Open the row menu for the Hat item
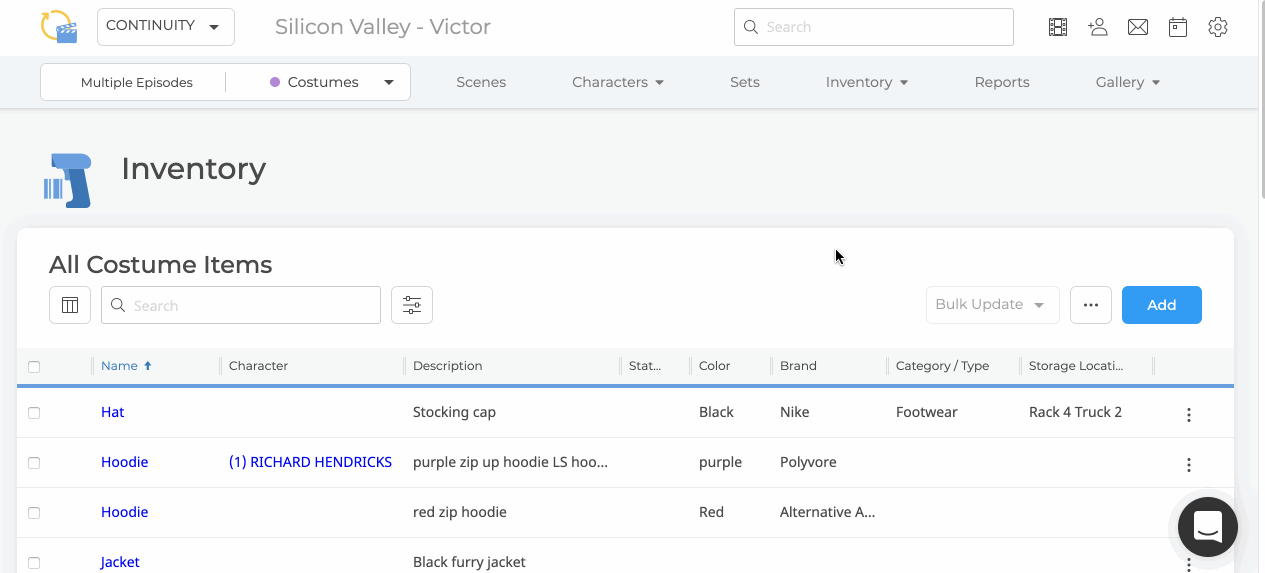The width and height of the screenshot is (1265, 573). [1189, 415]
